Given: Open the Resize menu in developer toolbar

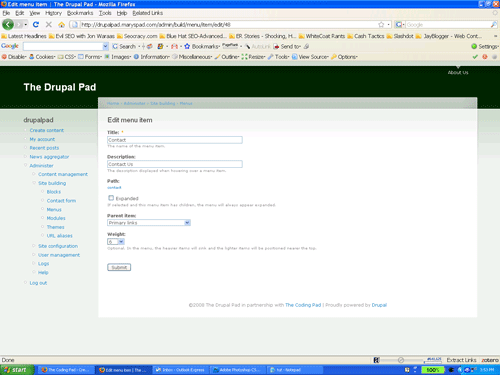Looking at the screenshot, I should pyautogui.click(x=253, y=57).
